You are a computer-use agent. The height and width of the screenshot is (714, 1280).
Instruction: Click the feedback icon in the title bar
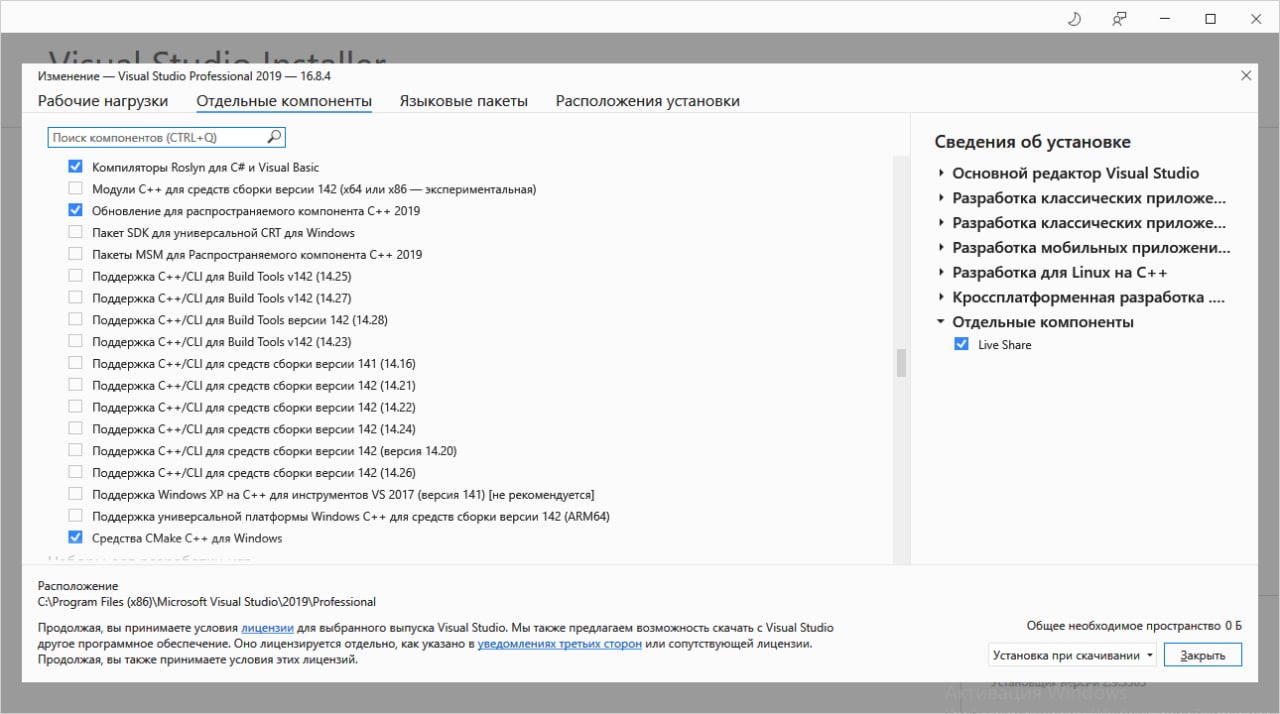(1120, 19)
